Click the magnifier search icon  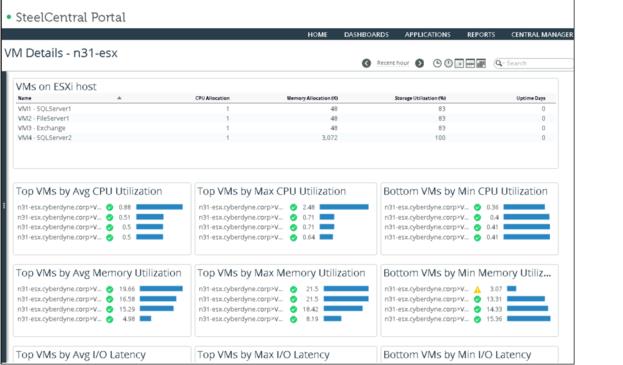[x=499, y=63]
